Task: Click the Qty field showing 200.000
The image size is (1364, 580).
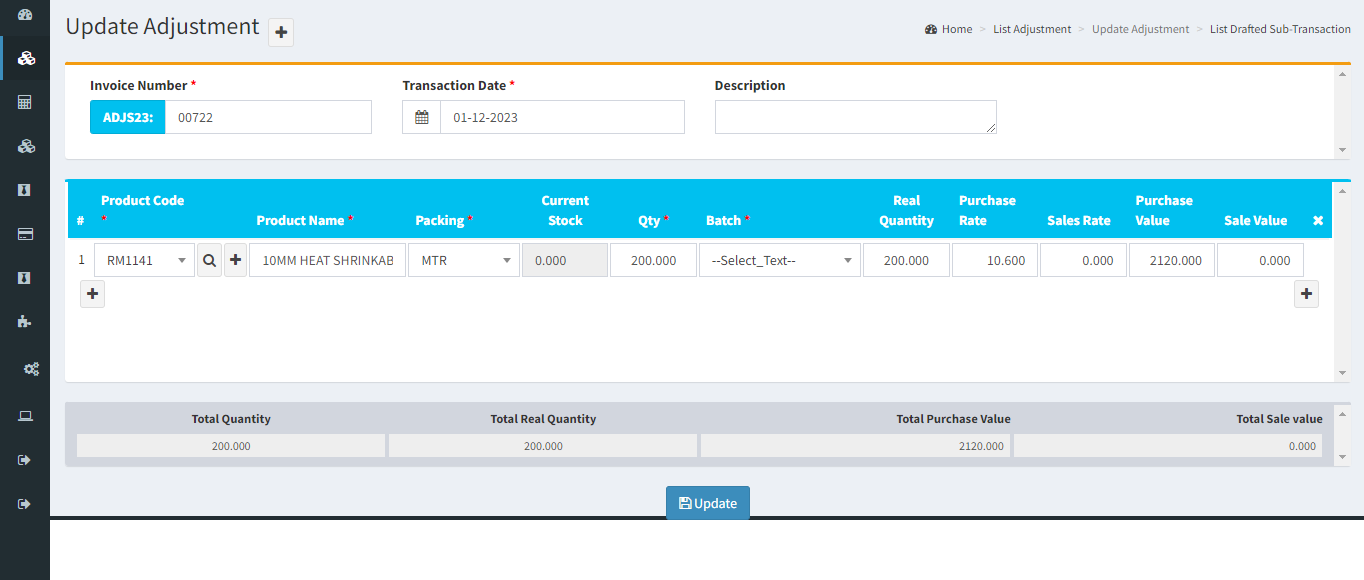Action: click(653, 261)
